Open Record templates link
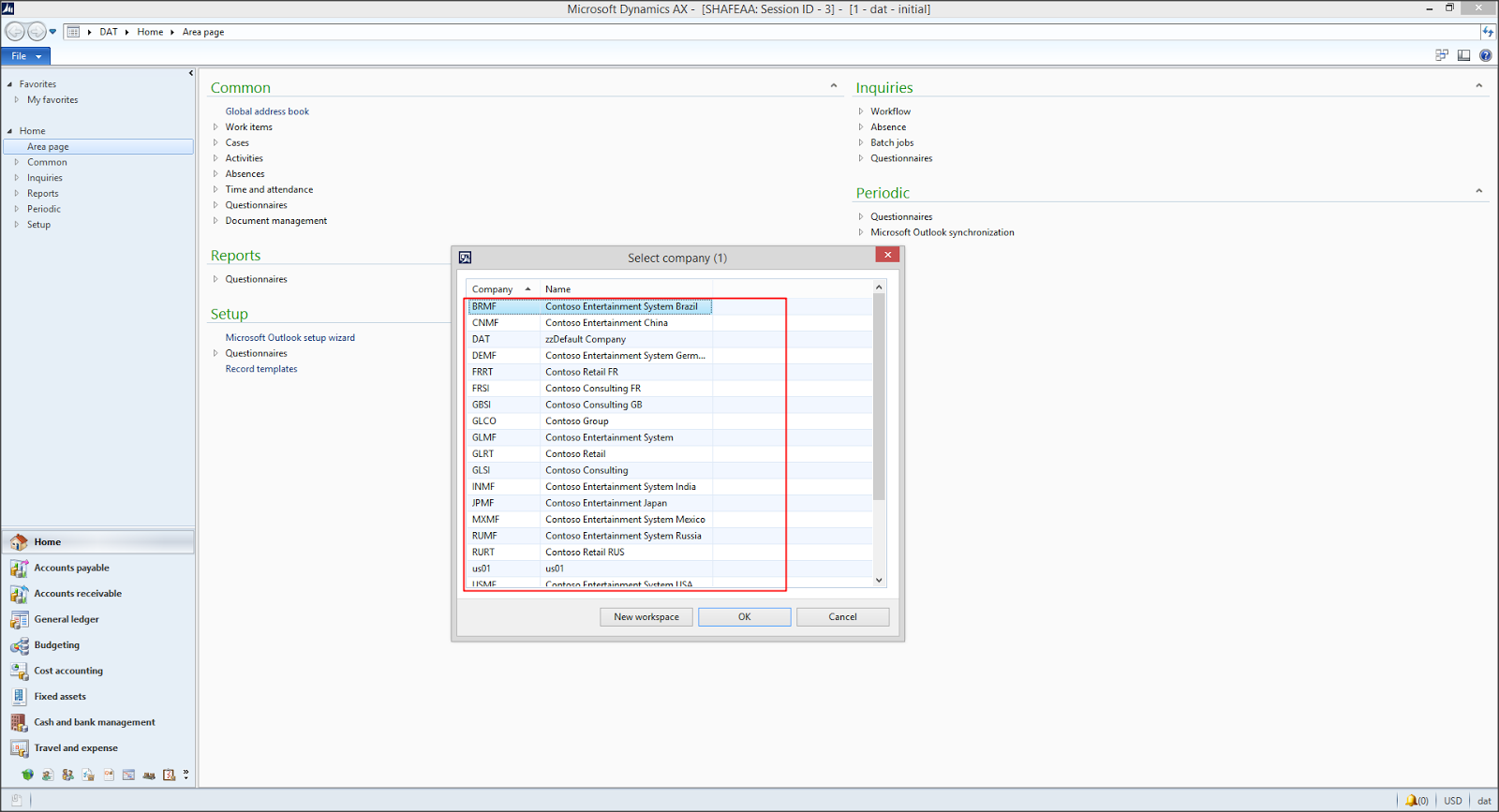This screenshot has height=812, width=1499. (x=261, y=369)
